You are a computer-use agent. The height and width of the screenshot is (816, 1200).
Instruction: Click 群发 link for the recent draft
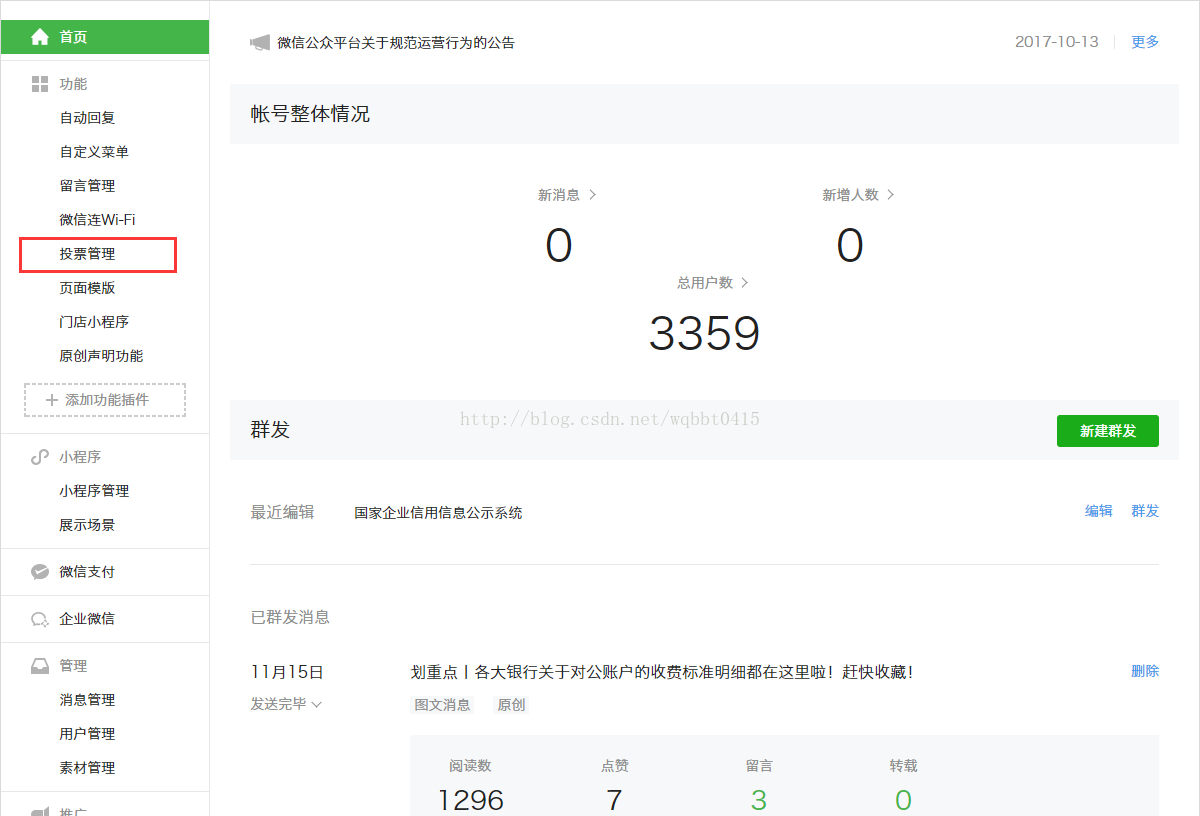click(x=1145, y=511)
